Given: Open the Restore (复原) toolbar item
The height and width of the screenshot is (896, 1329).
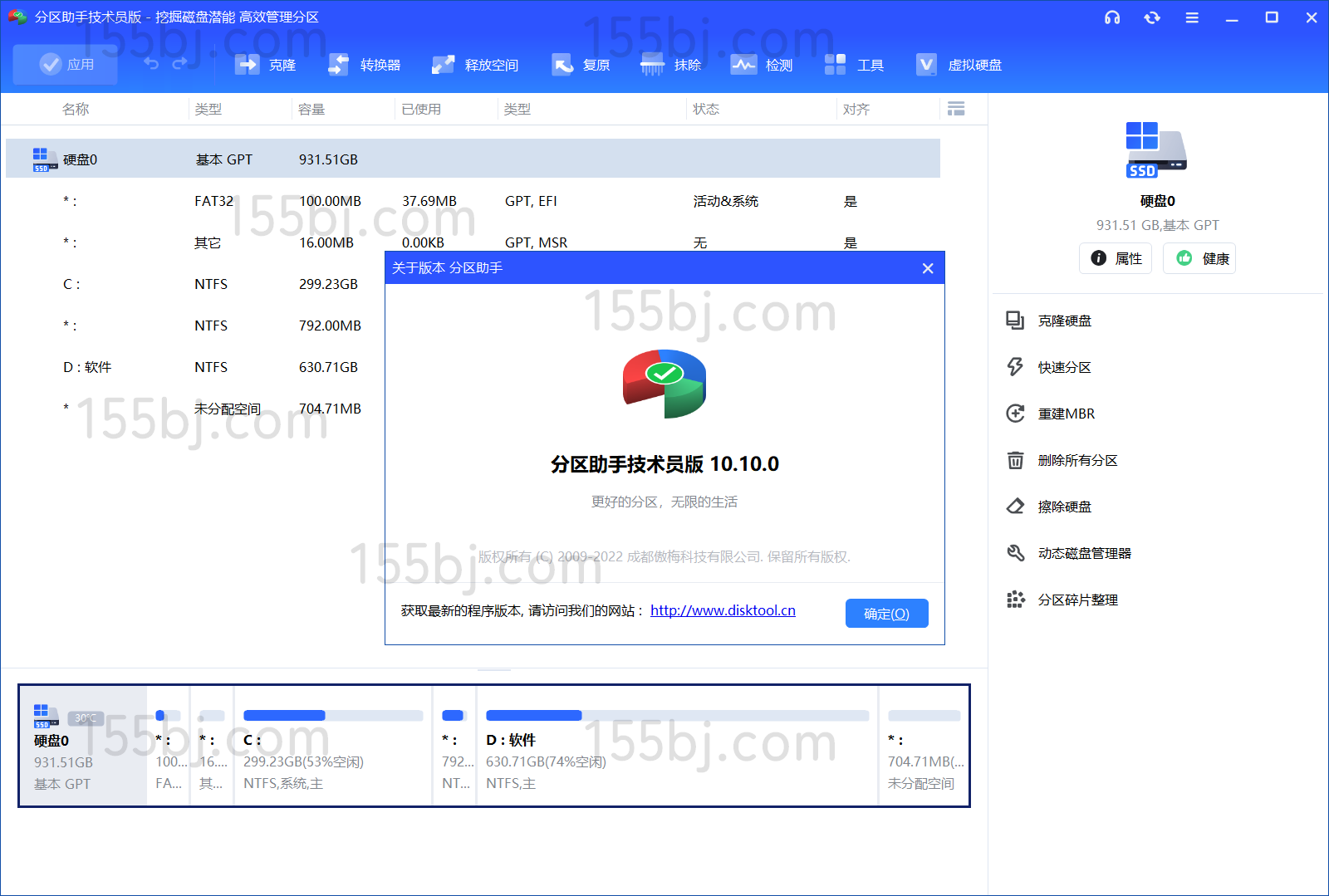Looking at the screenshot, I should point(581,65).
